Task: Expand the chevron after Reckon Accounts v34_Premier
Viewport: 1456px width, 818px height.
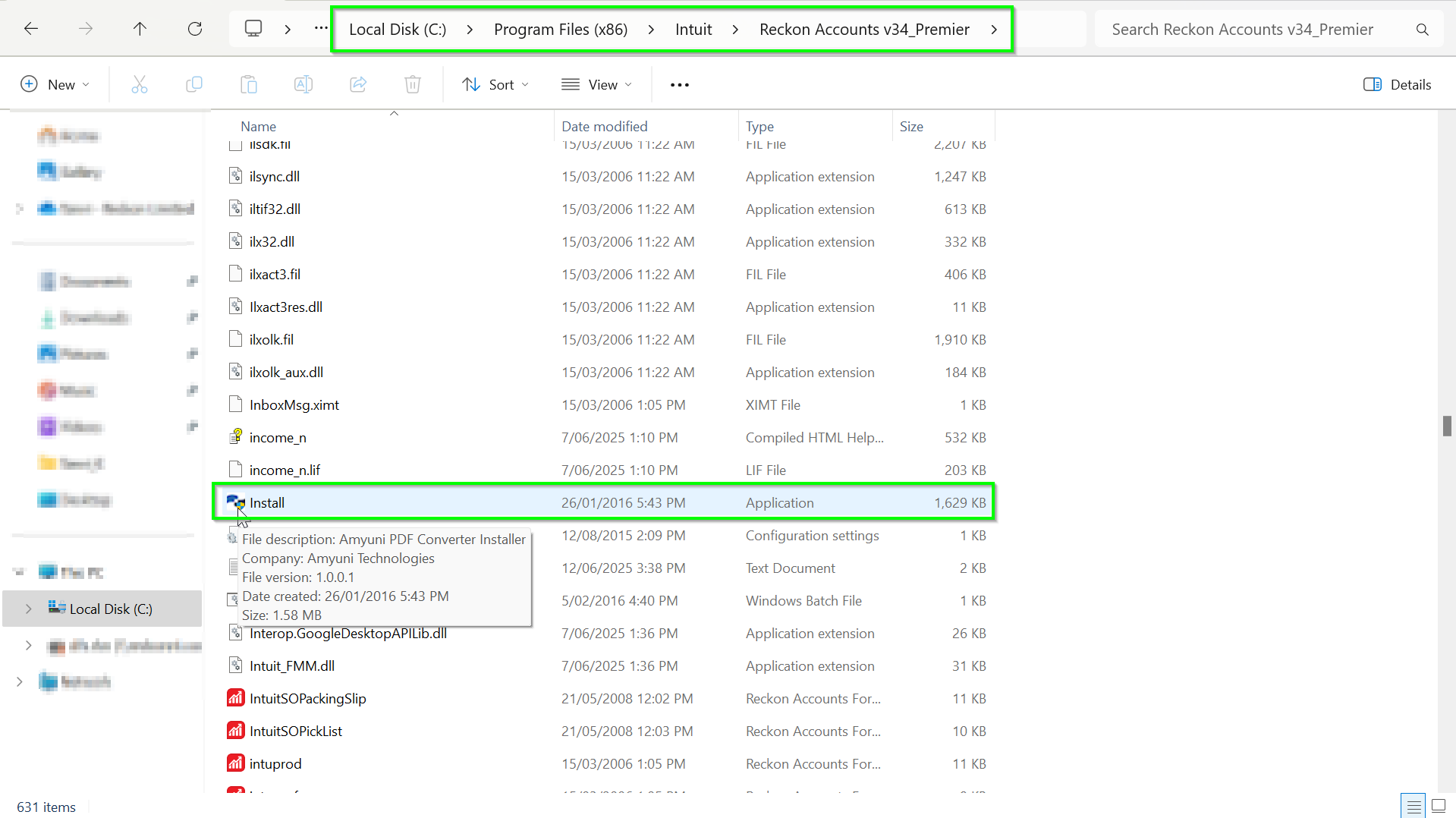Action: point(994,30)
